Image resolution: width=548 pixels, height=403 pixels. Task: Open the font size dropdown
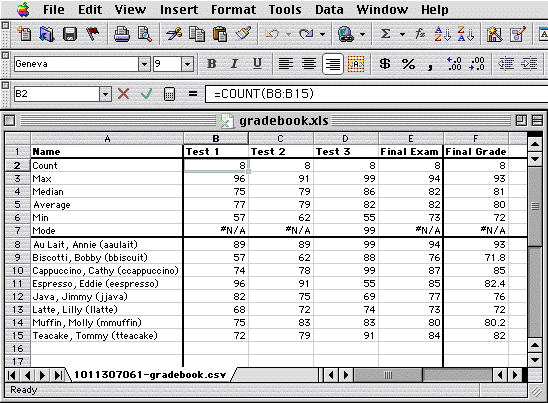(187, 64)
